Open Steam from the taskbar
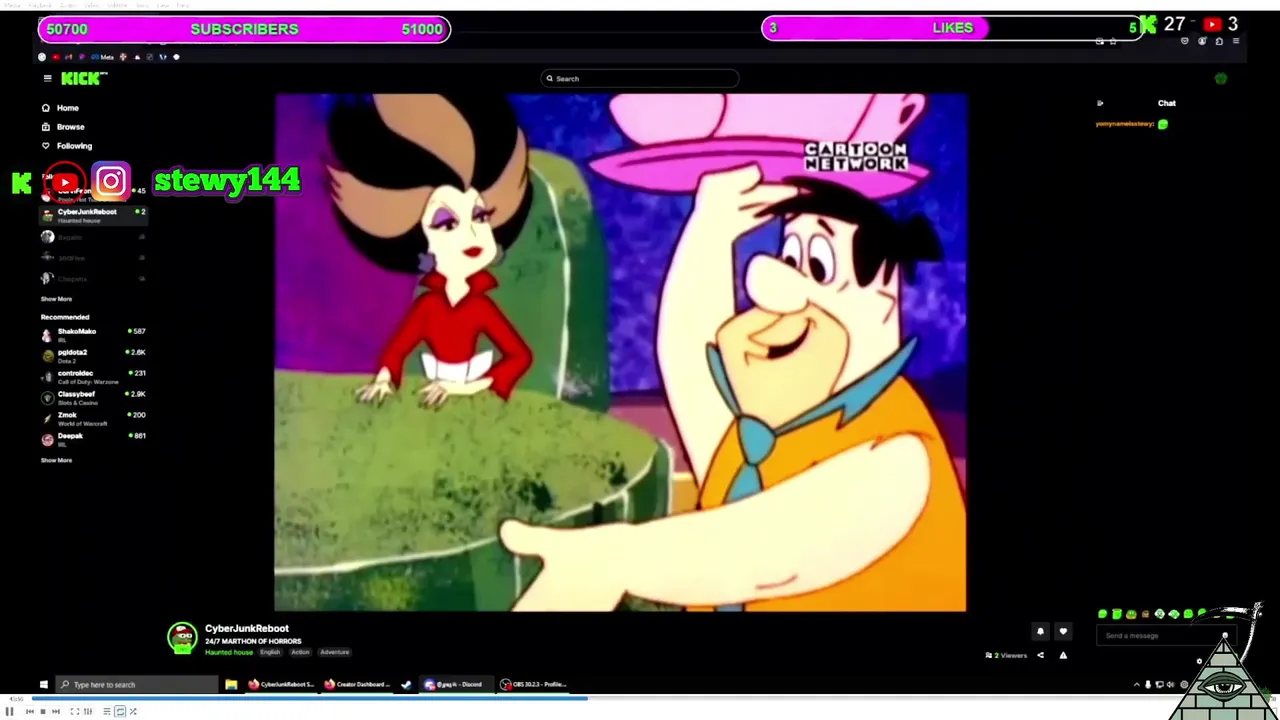Image resolution: width=1280 pixels, height=720 pixels. click(406, 684)
